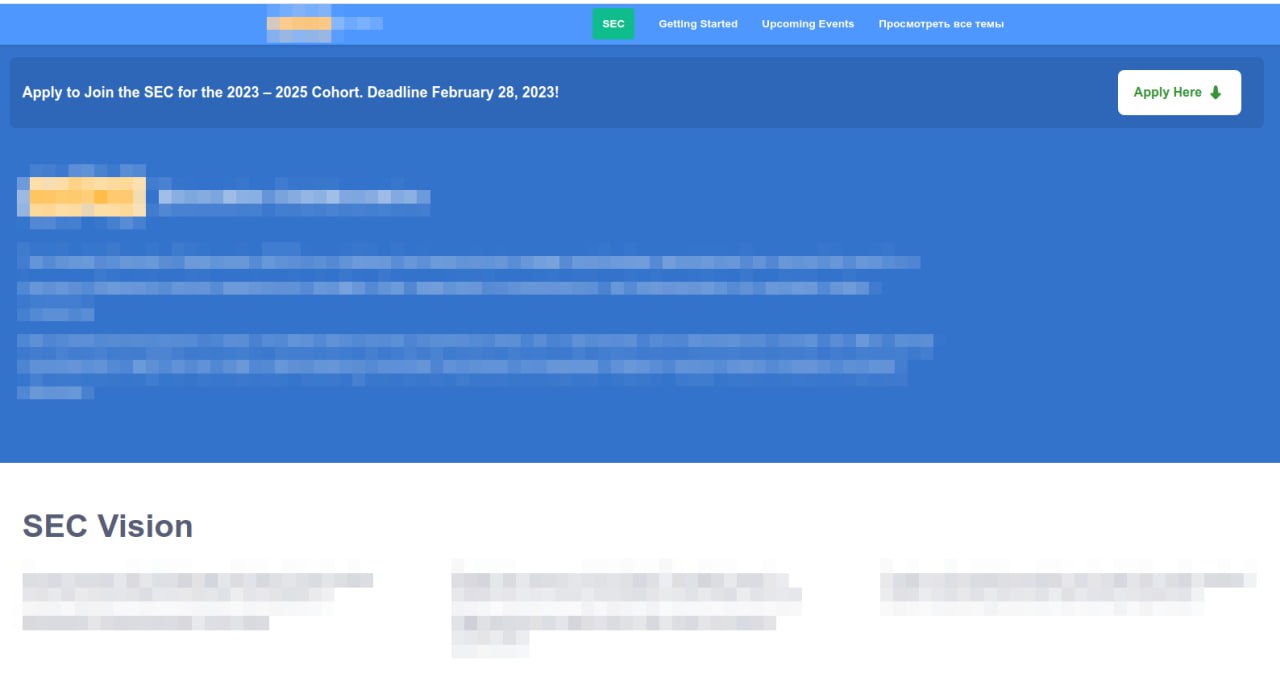The image size is (1280, 677).
Task: Click the orange site logo in the header
Action: click(x=299, y=24)
